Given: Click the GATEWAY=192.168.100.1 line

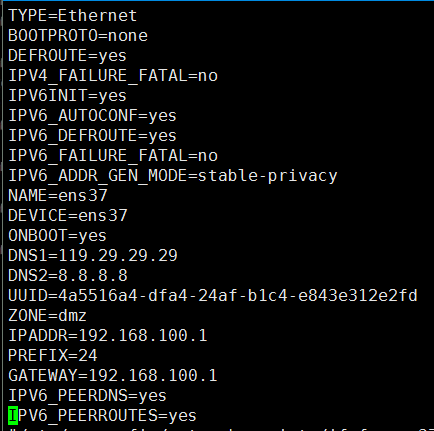Looking at the screenshot, I should [113, 376].
